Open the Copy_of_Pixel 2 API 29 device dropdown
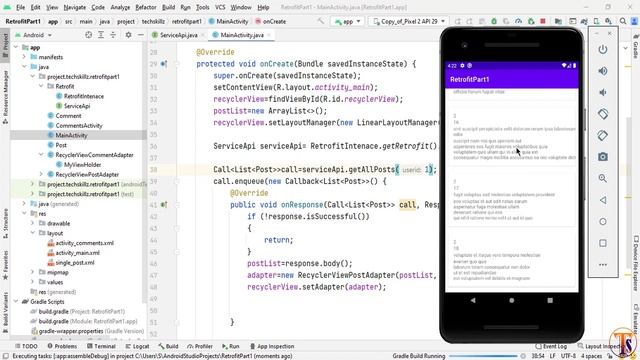 click(409, 21)
